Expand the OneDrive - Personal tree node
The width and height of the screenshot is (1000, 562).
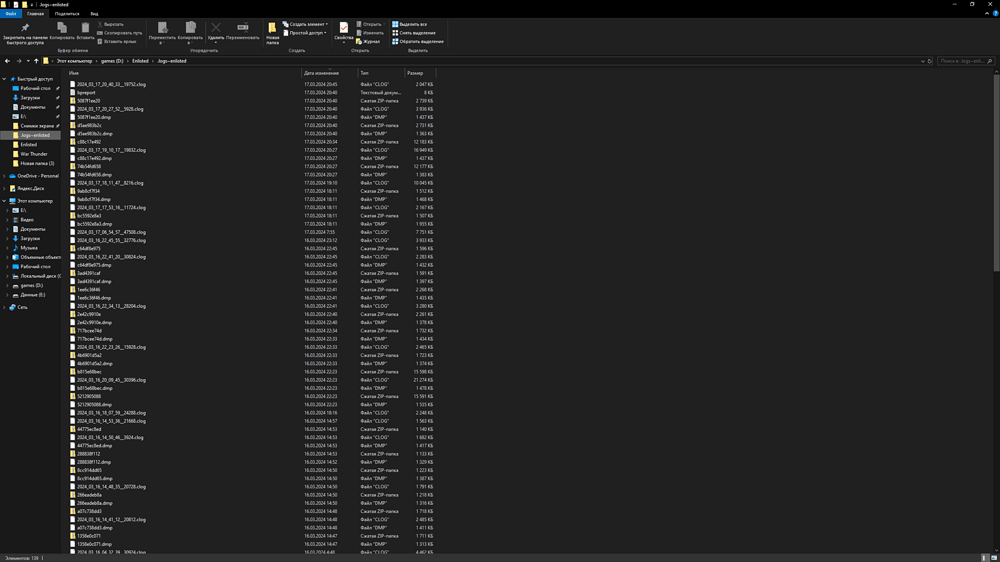click(x=5, y=176)
